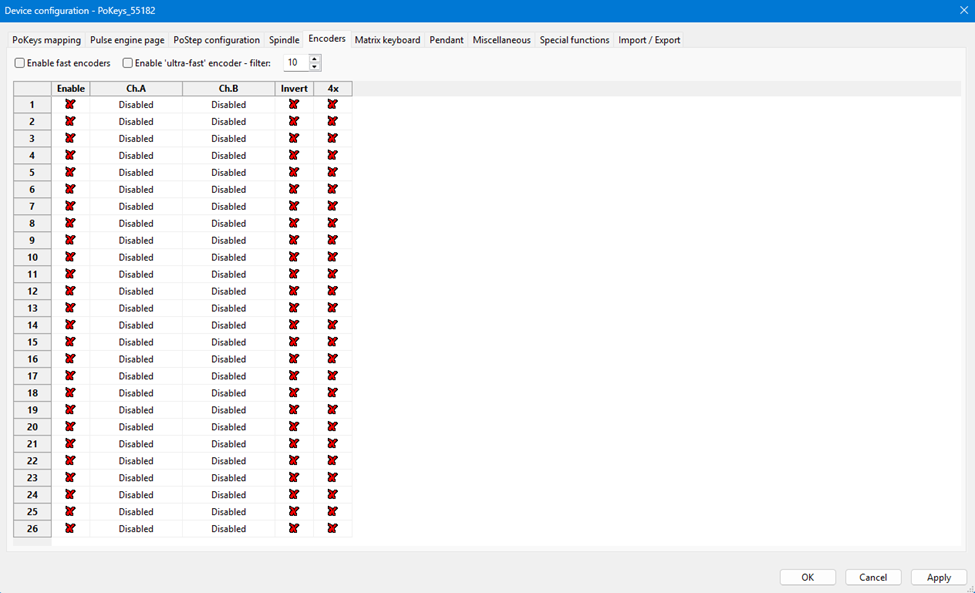Increase the filter value with up arrow
975x593 pixels.
(315, 58)
